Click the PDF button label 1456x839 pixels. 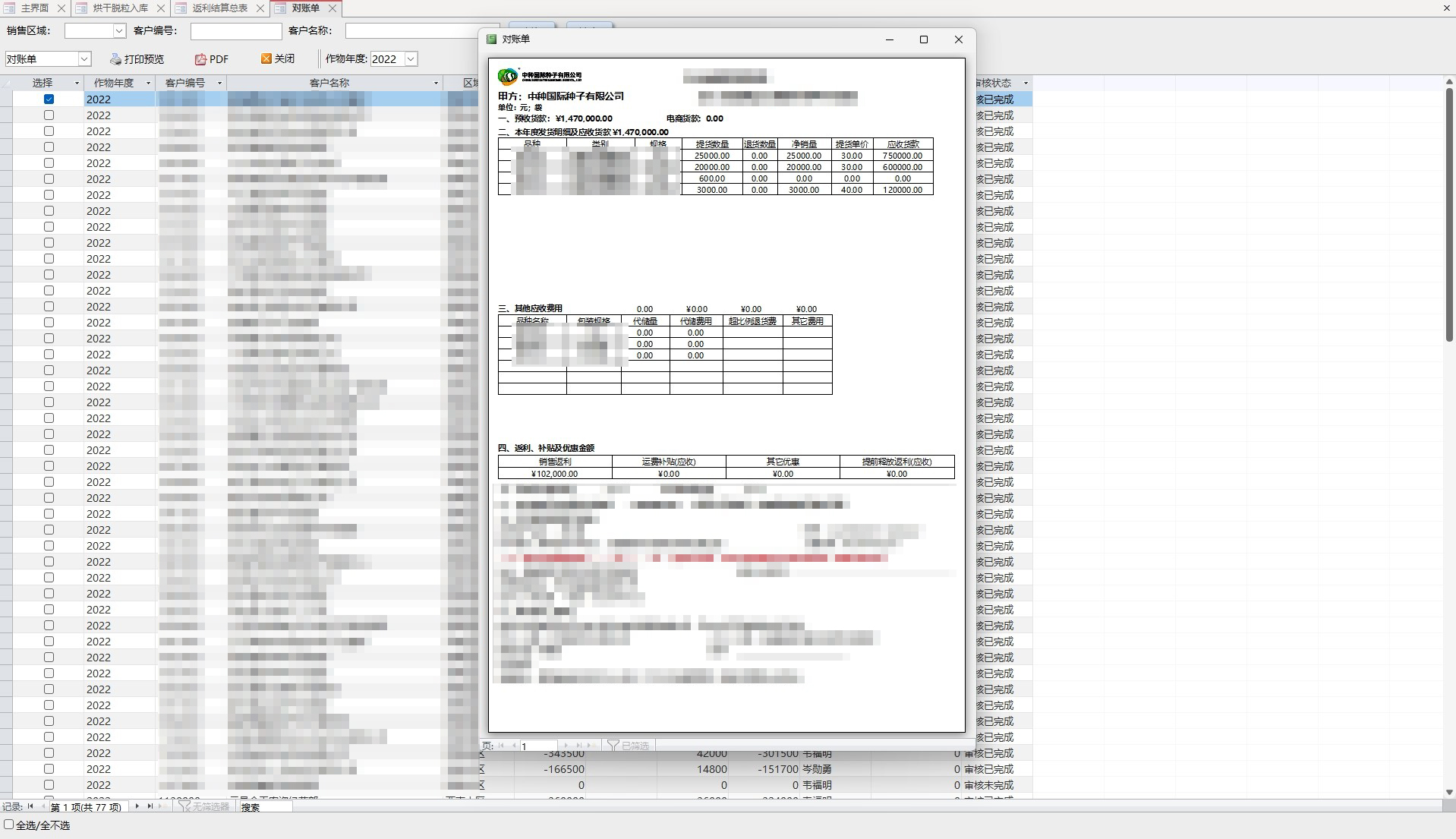(219, 59)
